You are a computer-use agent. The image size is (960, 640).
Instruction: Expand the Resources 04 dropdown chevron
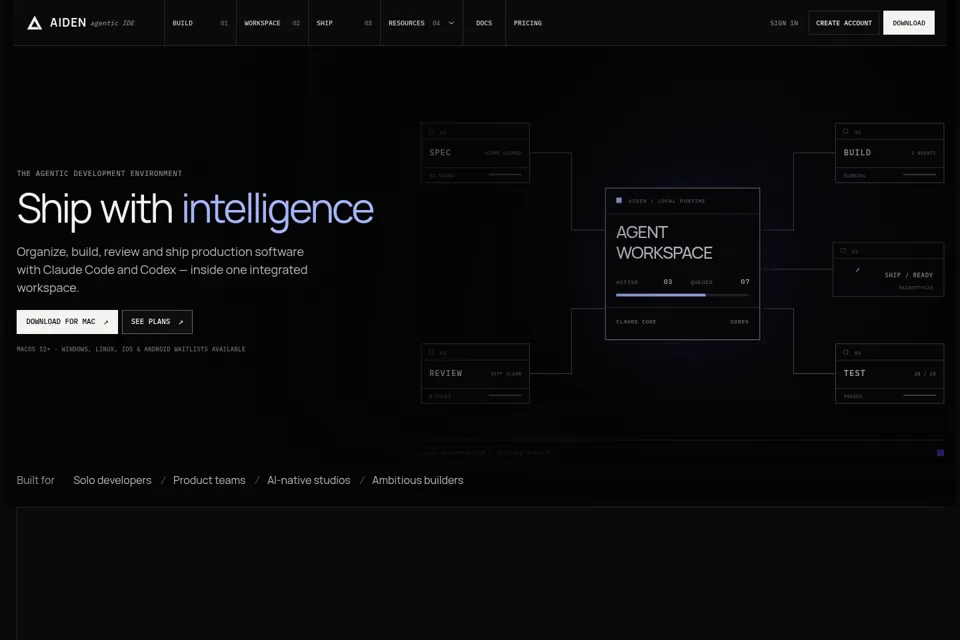click(x=451, y=23)
